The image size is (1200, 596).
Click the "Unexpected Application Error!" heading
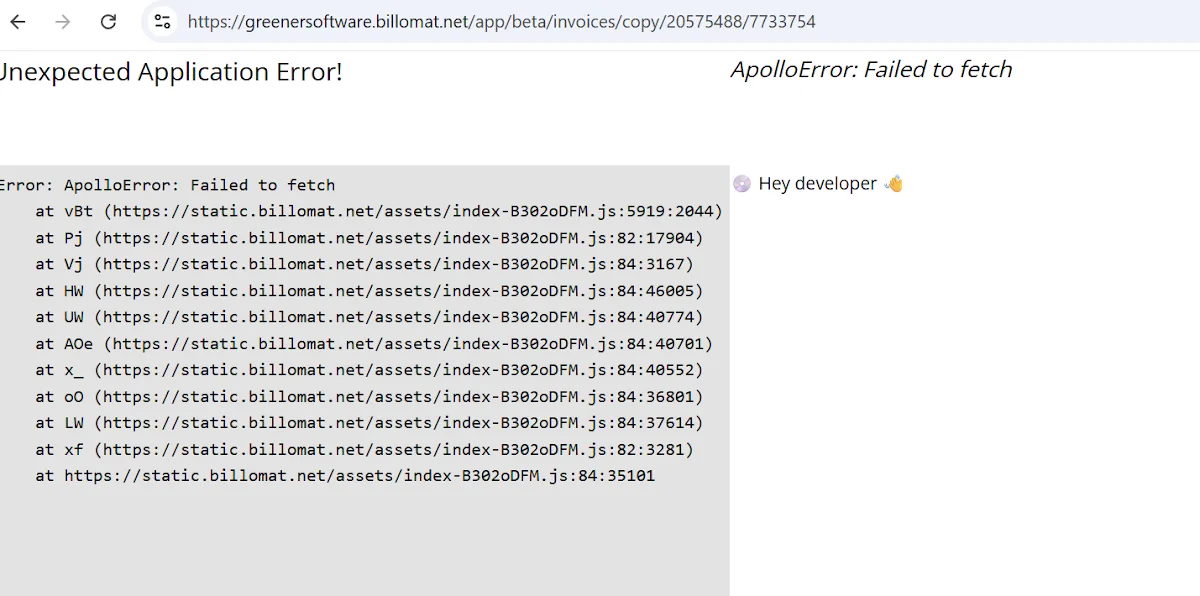pos(170,72)
